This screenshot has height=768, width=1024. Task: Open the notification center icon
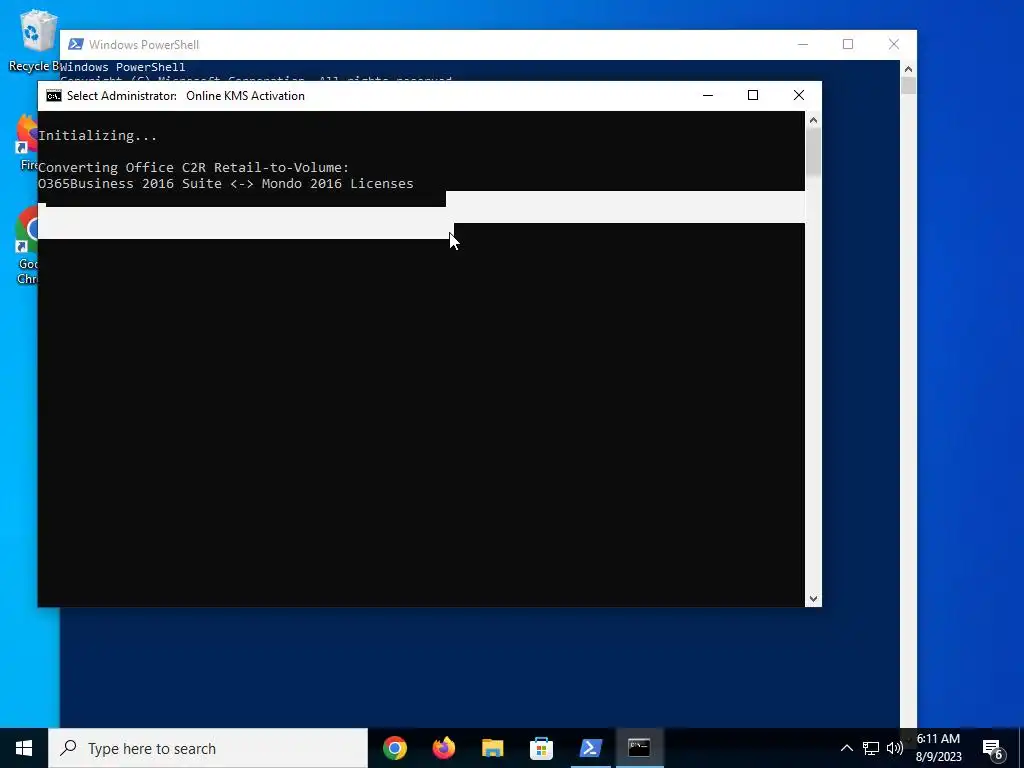(x=993, y=748)
